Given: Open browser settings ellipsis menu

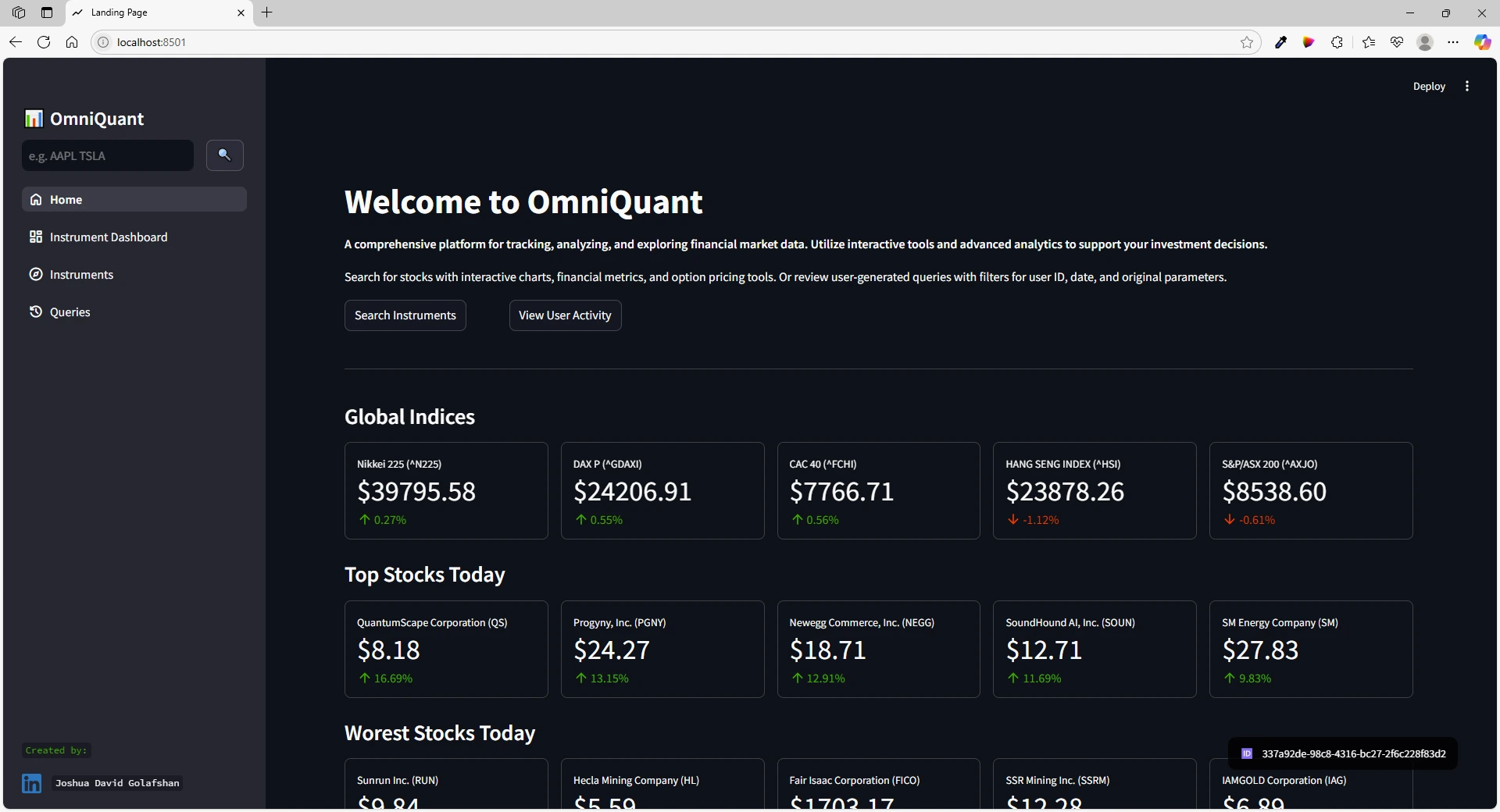Looking at the screenshot, I should (x=1453, y=42).
